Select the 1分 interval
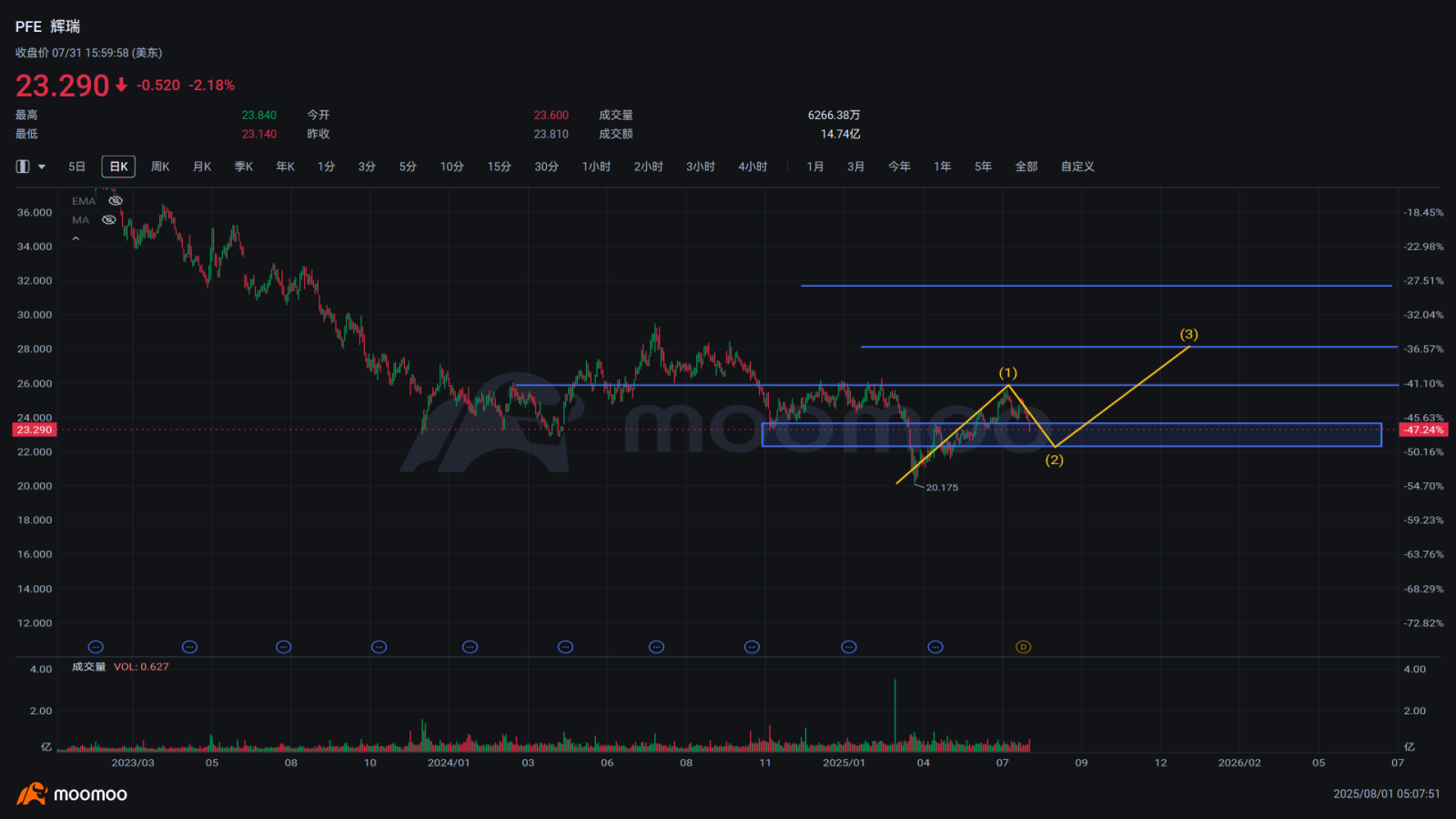This screenshot has width=1456, height=819. click(x=326, y=167)
